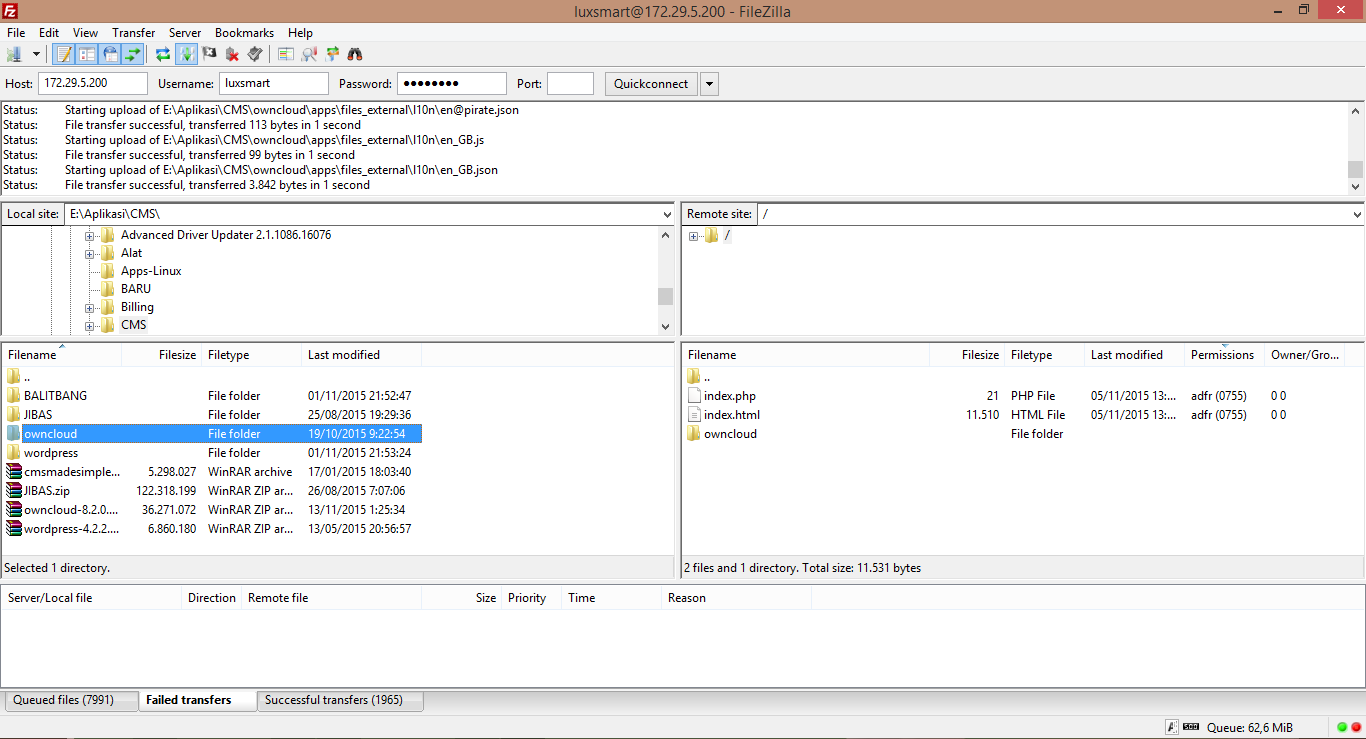The image size is (1366, 739).
Task: Click the Host input field
Action: coord(93,84)
